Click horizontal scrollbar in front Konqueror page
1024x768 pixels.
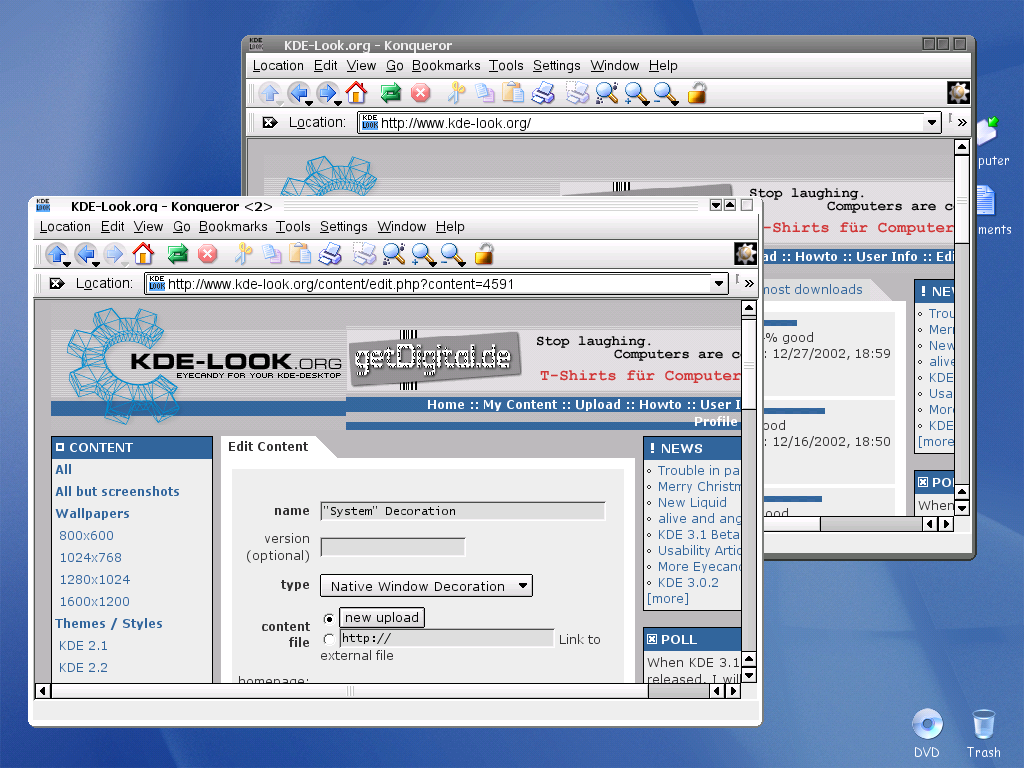[350, 691]
